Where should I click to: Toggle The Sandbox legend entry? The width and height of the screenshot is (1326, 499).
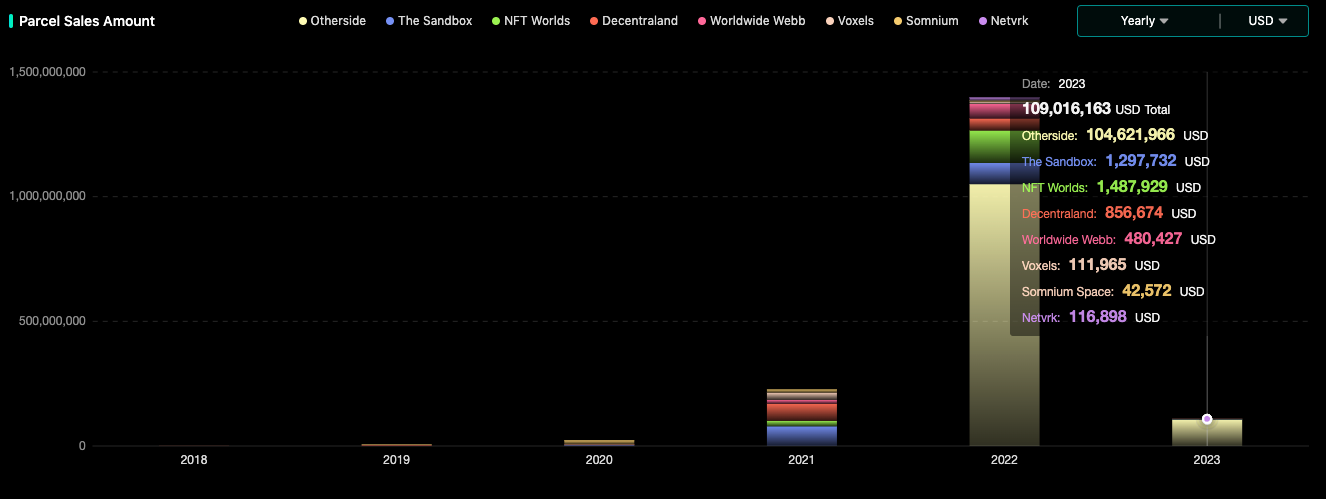(x=428, y=21)
